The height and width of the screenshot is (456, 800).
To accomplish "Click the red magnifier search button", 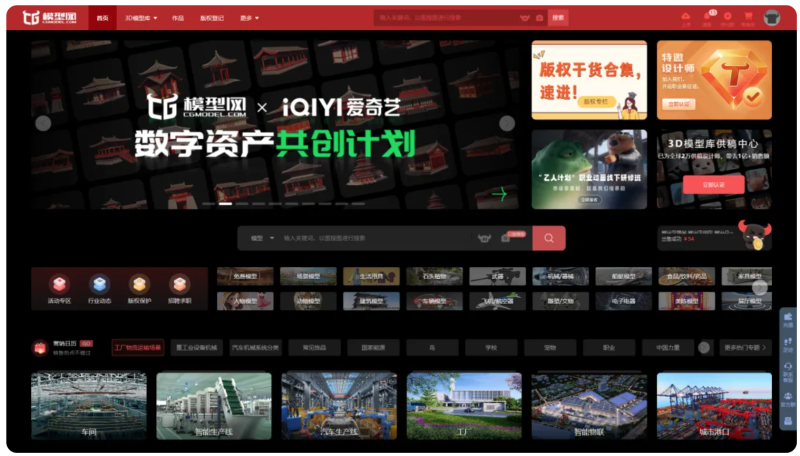I will pos(548,238).
